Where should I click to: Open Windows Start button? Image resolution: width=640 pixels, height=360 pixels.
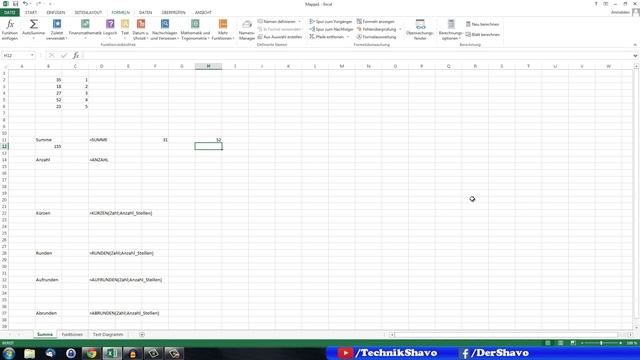click(x=9, y=353)
